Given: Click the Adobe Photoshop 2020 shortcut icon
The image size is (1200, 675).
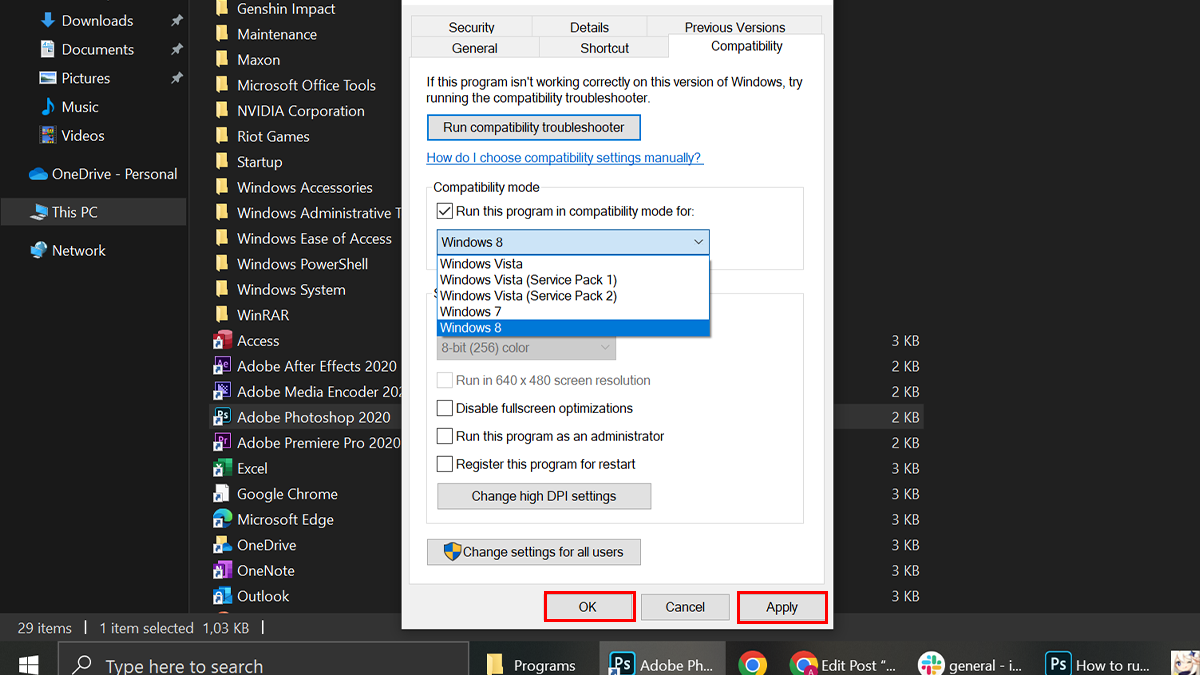Looking at the screenshot, I should [x=222, y=417].
